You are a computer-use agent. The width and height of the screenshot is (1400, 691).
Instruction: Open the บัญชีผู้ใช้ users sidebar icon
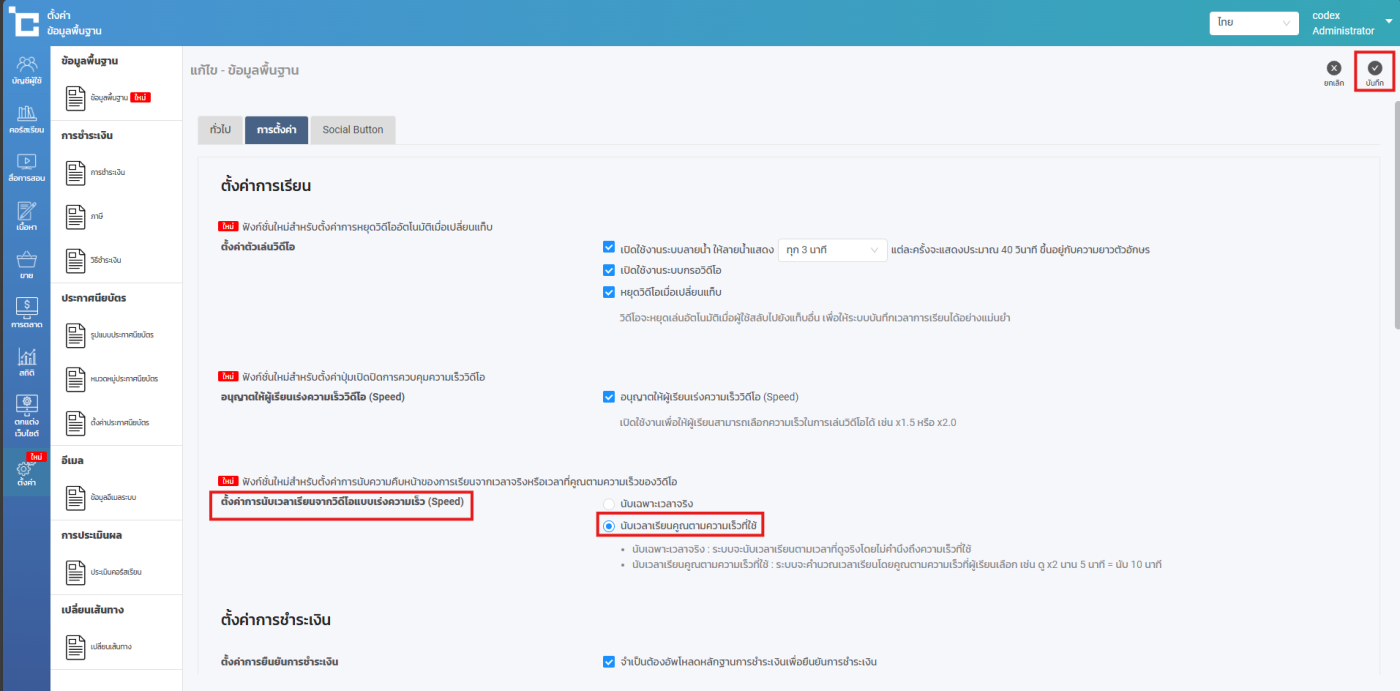(26, 69)
